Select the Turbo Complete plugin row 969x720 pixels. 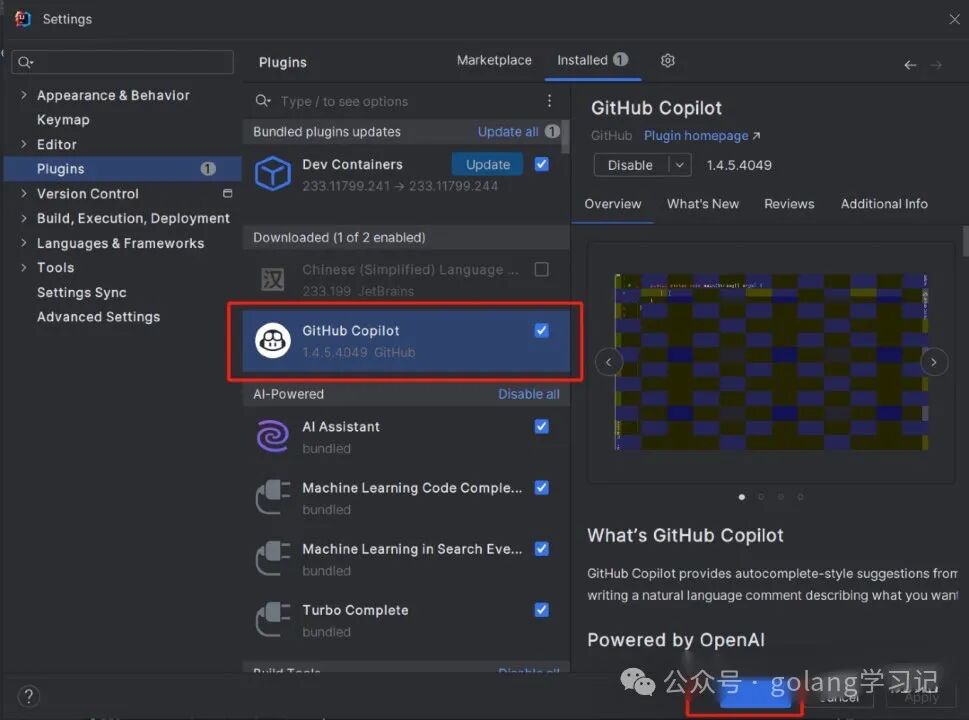pyautogui.click(x=406, y=620)
